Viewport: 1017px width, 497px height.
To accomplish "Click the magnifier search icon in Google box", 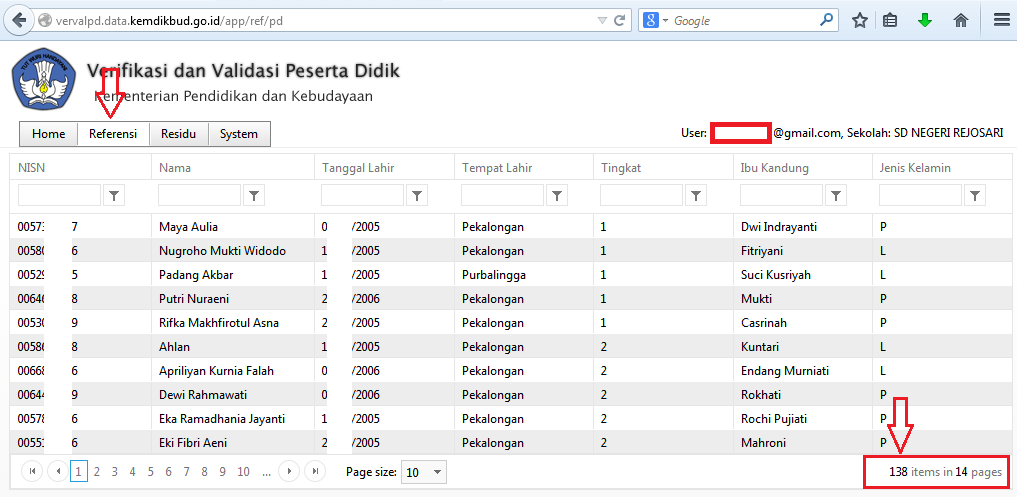I will [x=826, y=20].
